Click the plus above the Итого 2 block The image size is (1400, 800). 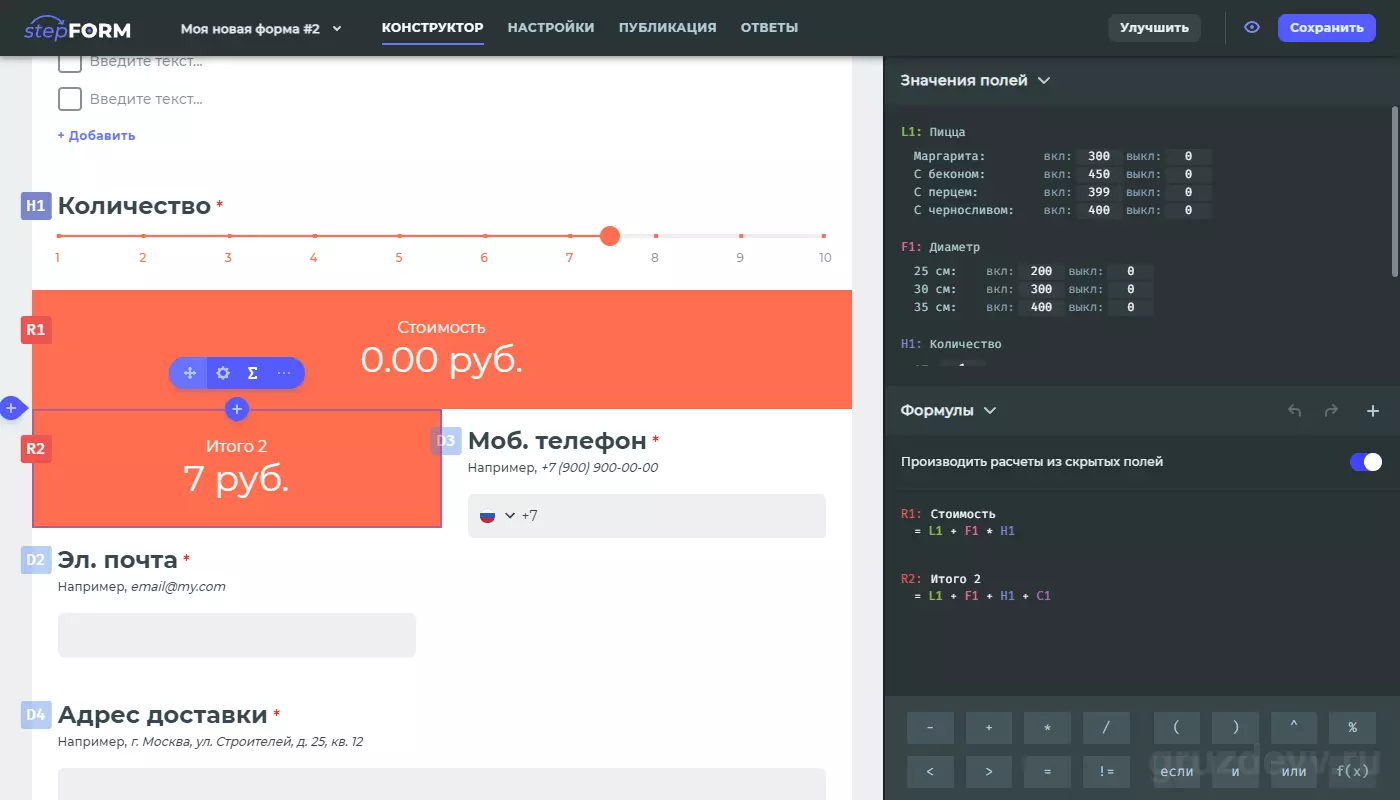point(237,408)
